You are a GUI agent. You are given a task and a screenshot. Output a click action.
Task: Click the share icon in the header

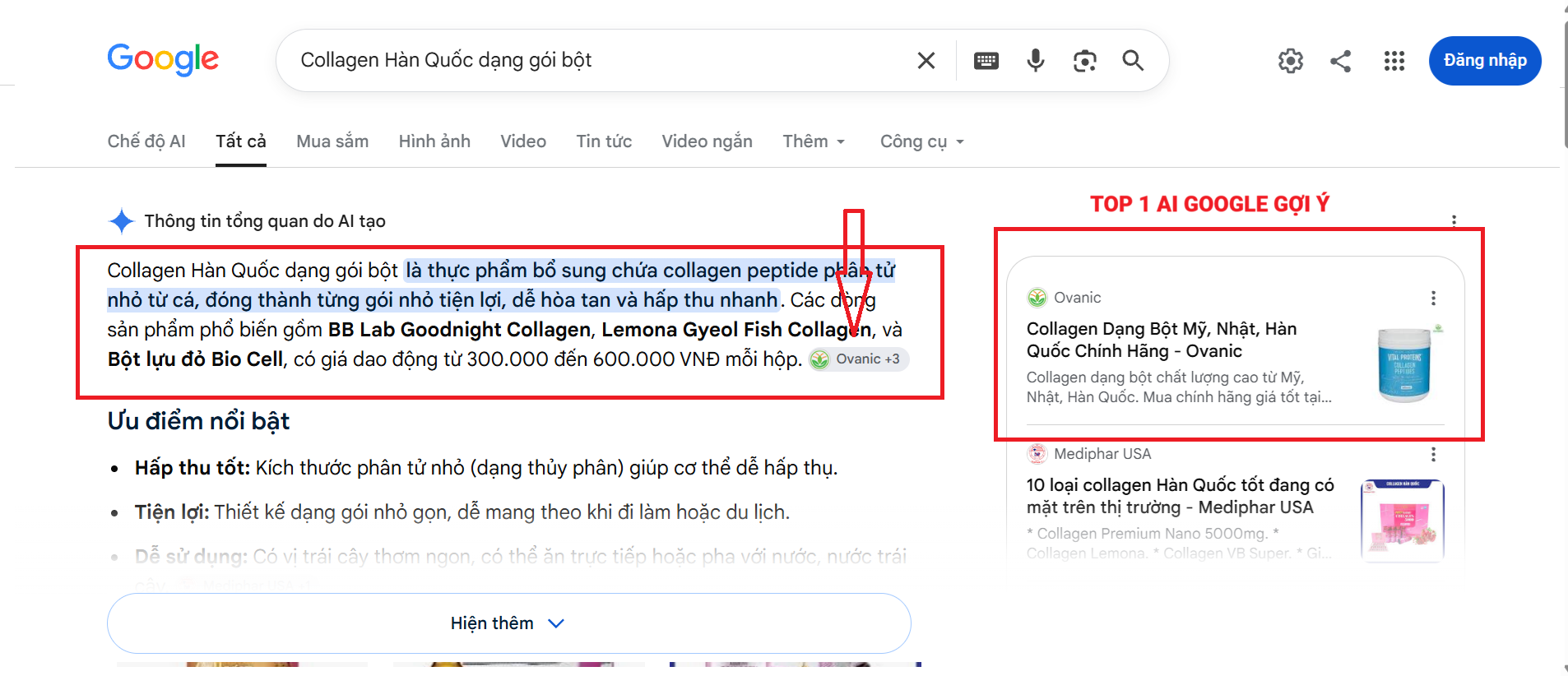(1341, 60)
